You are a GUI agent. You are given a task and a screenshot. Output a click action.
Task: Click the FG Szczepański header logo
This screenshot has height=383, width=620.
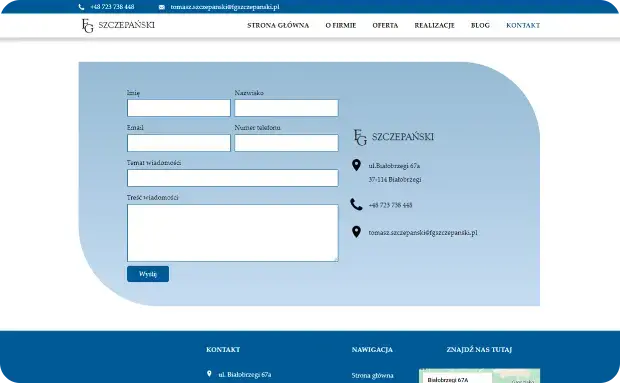point(118,26)
